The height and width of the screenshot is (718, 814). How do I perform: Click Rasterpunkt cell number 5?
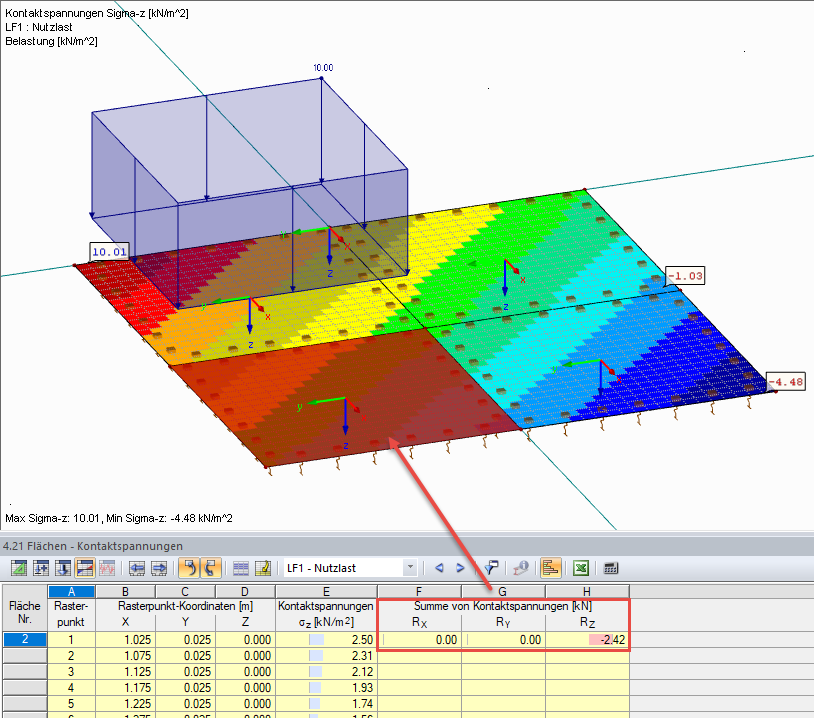[x=71, y=704]
